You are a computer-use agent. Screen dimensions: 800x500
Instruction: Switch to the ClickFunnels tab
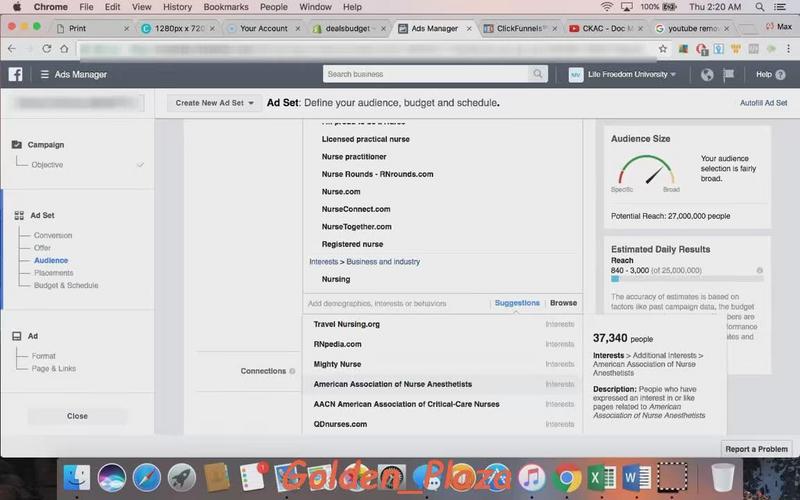coord(520,29)
